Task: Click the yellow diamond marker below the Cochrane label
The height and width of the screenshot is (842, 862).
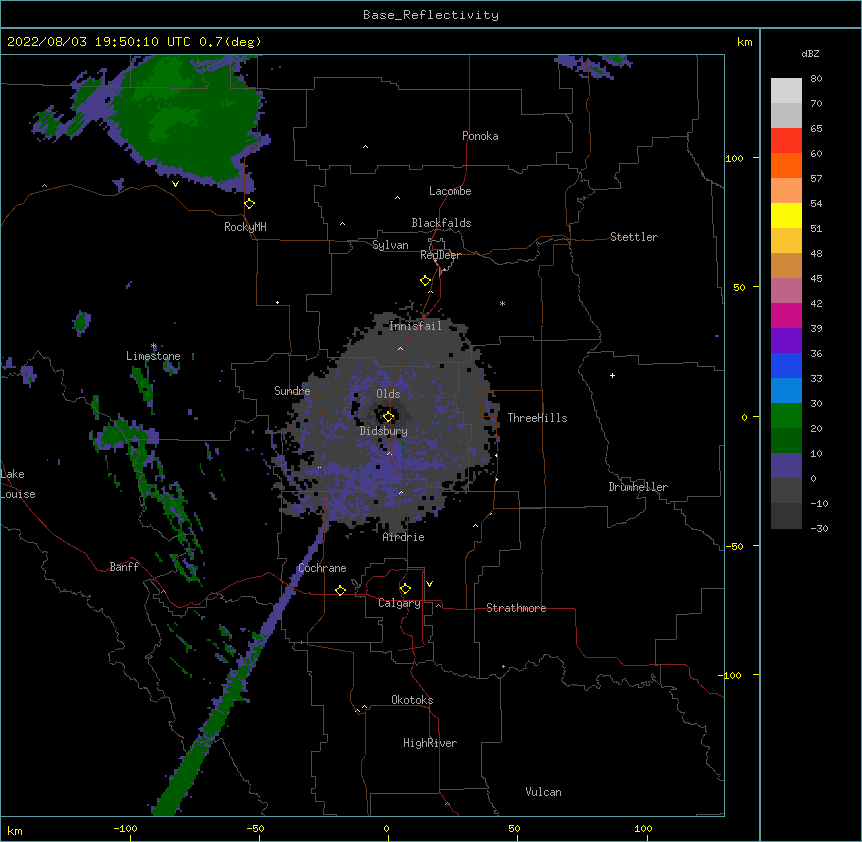Action: 340,590
